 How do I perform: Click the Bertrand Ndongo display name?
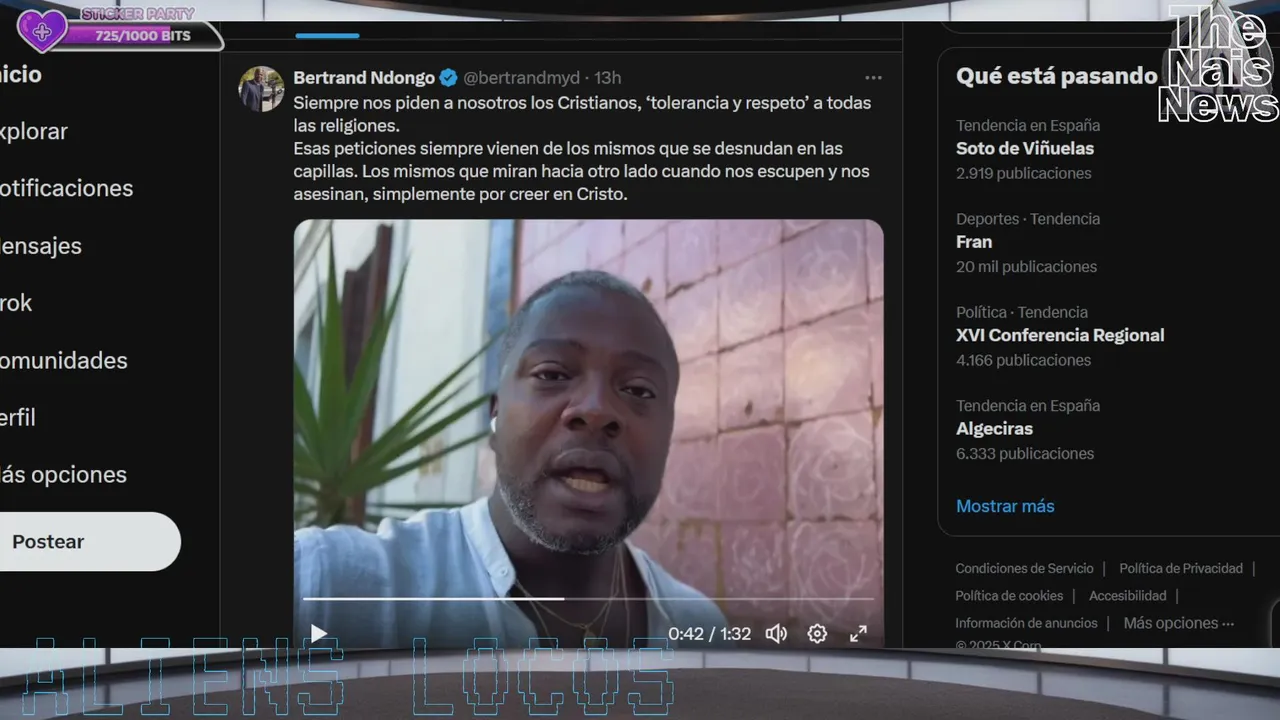(x=364, y=78)
